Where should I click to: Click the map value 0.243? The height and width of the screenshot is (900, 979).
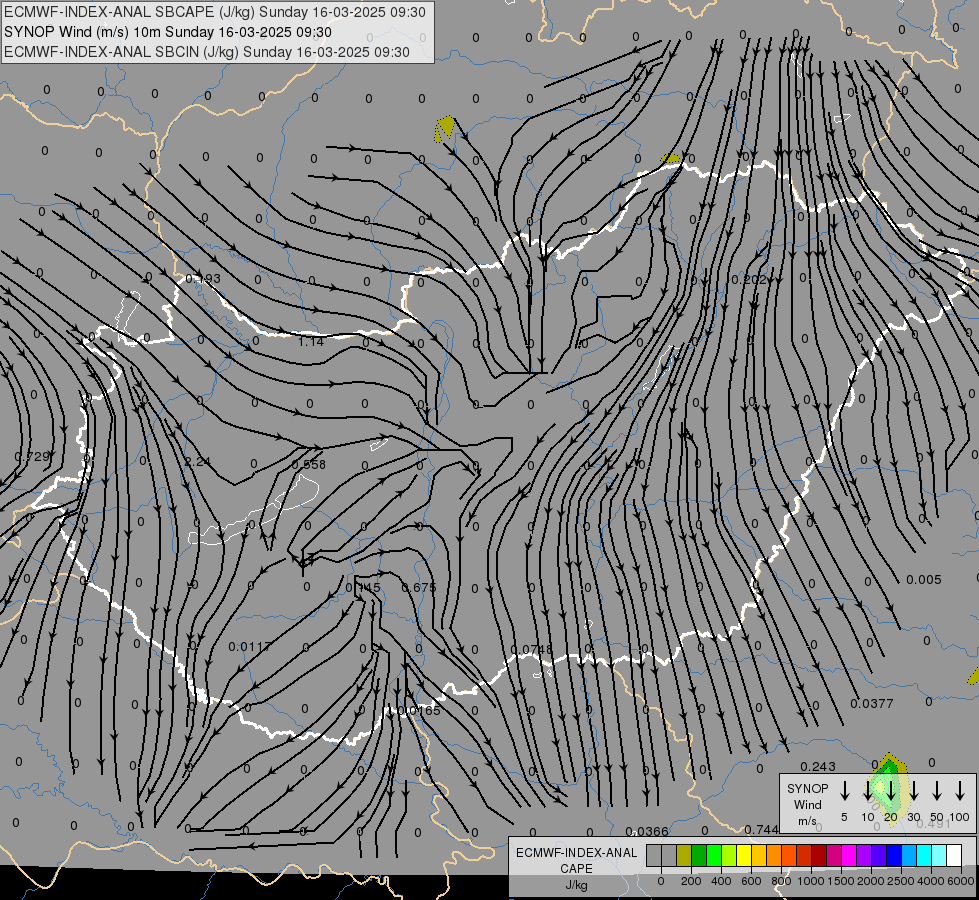(x=817, y=766)
